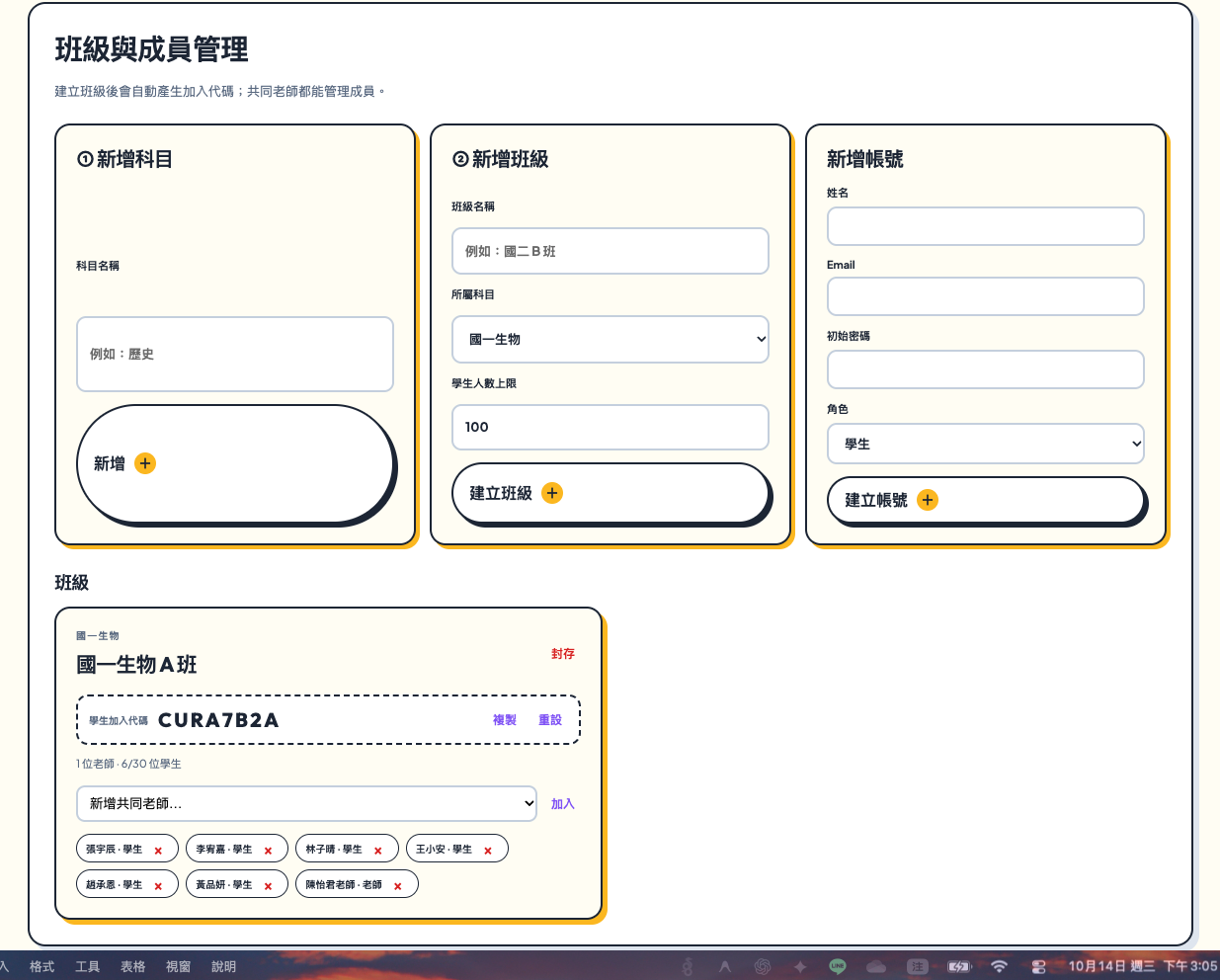Viewport: 1220px width, 980px height.
Task: Click 加入 to add co-teacher
Action: pyautogui.click(x=563, y=804)
